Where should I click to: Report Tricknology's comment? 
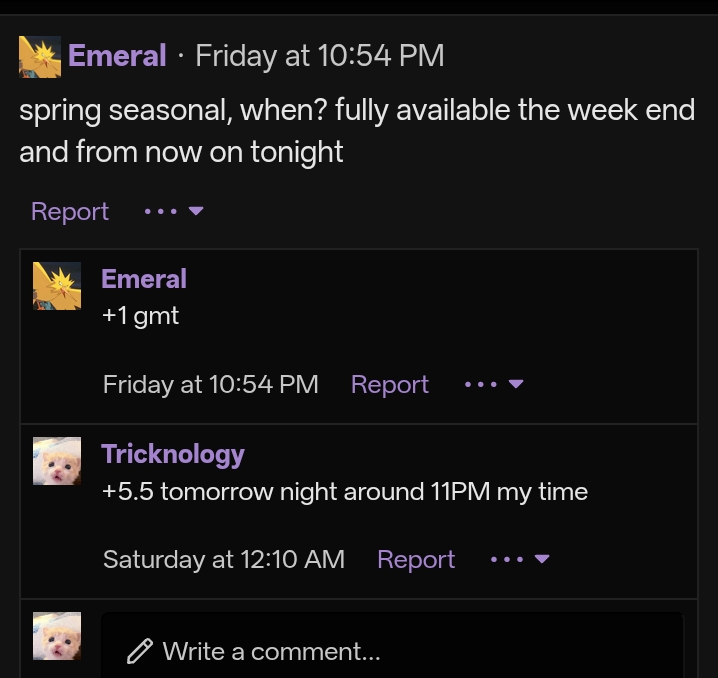click(x=416, y=560)
